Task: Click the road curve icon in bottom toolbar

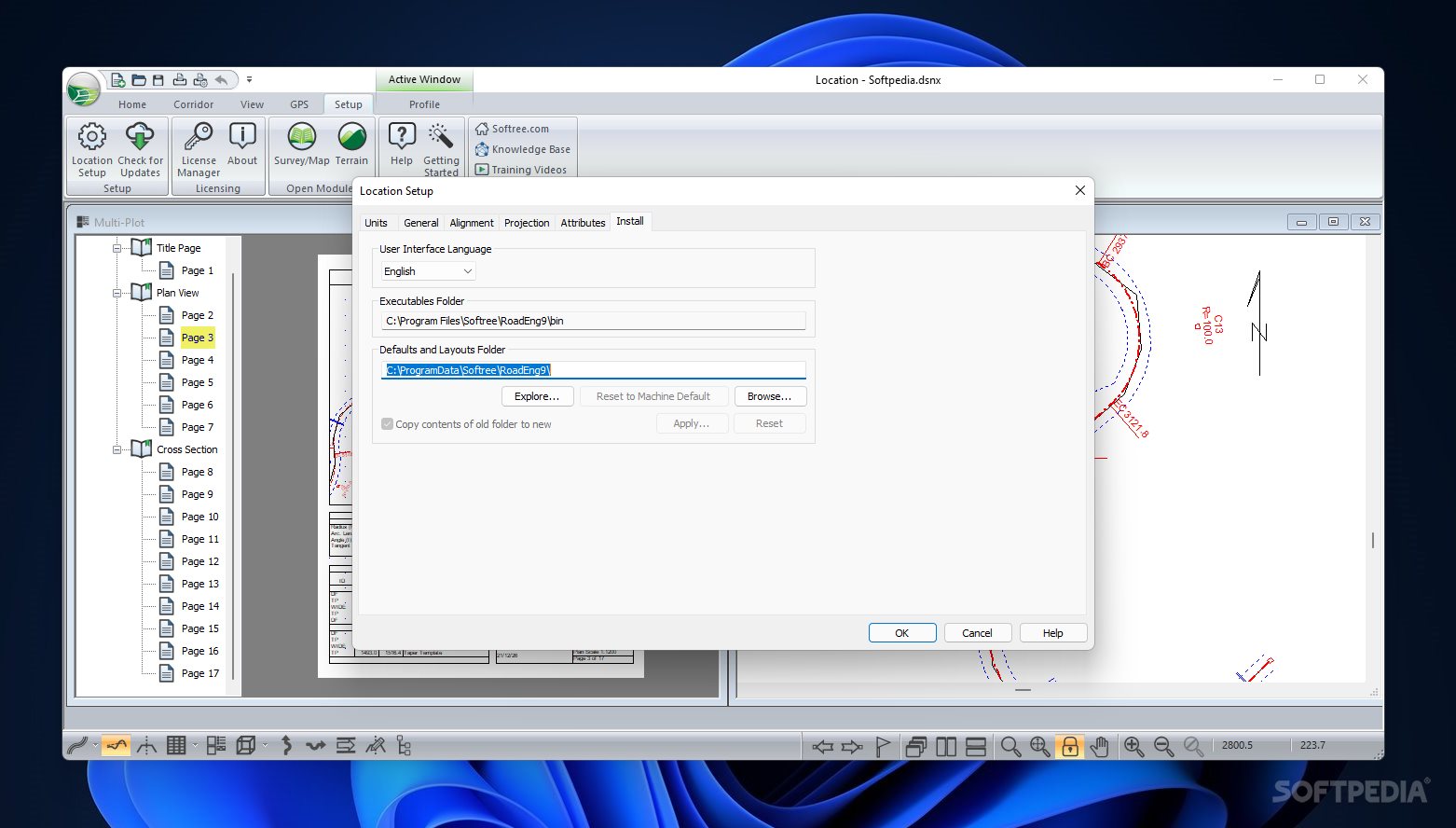Action: (77, 745)
